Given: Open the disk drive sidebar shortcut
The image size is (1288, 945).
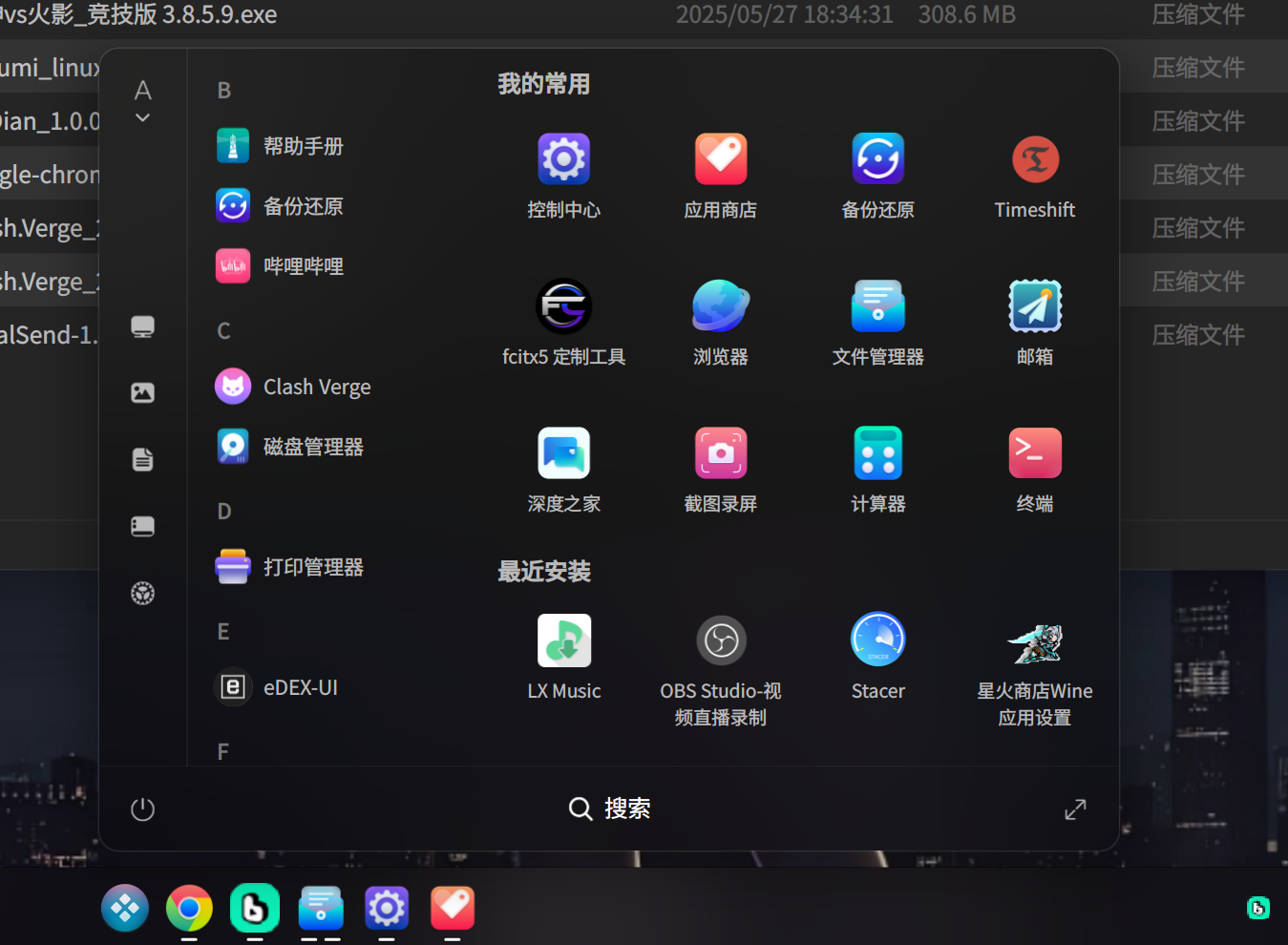Looking at the screenshot, I should (x=142, y=526).
